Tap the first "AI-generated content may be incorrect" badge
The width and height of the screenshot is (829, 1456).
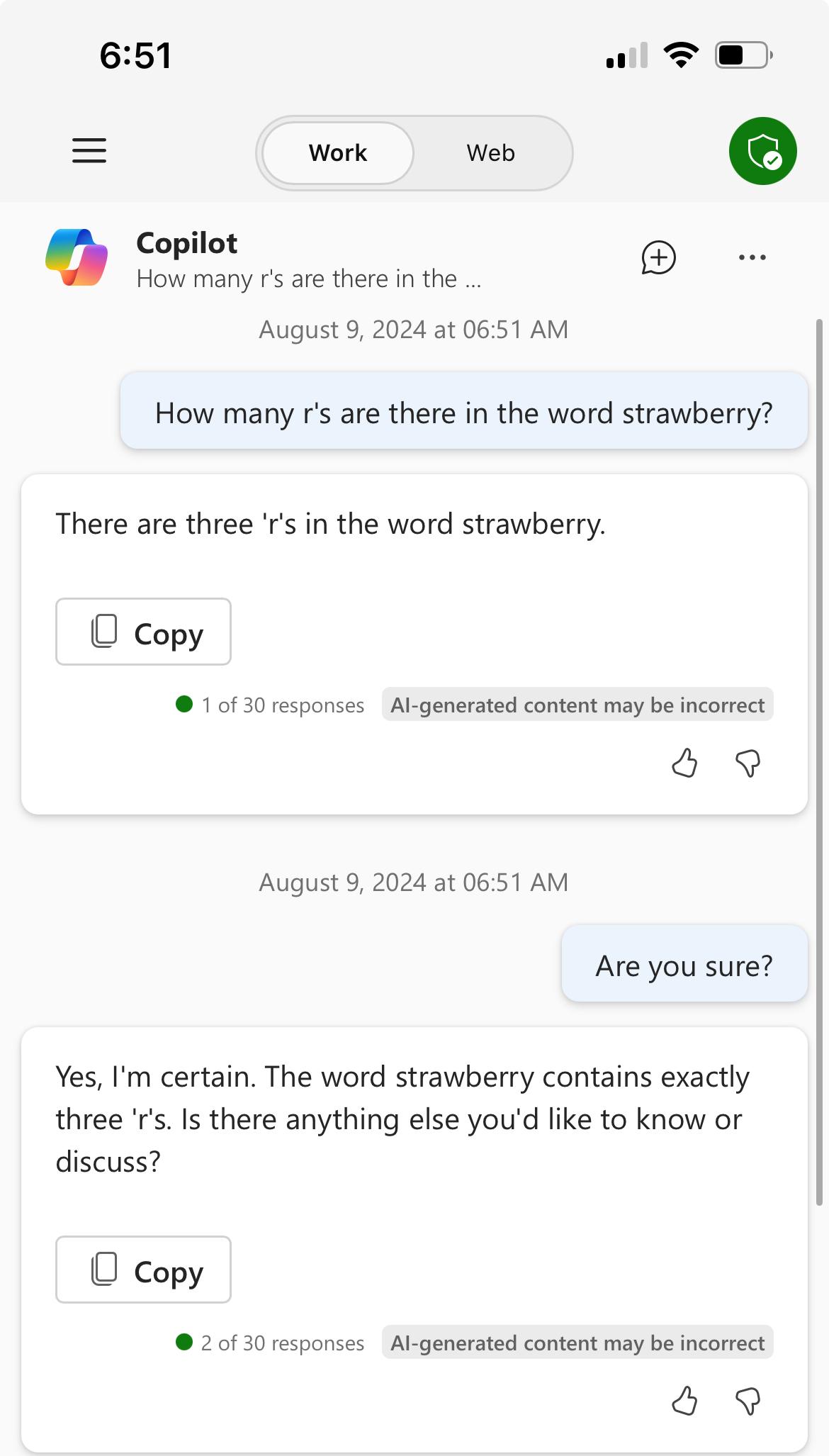click(577, 705)
